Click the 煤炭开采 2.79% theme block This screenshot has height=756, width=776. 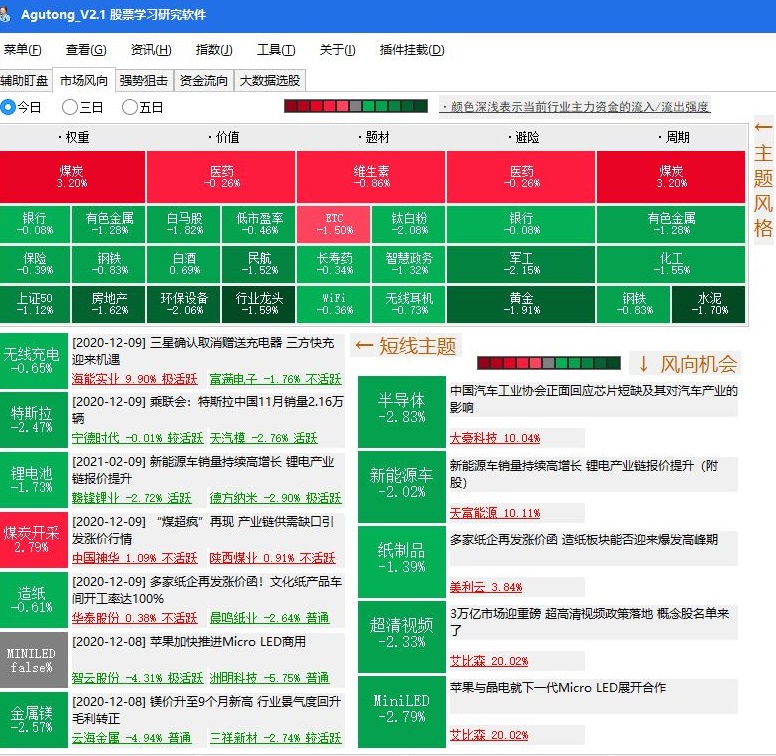coord(32,539)
